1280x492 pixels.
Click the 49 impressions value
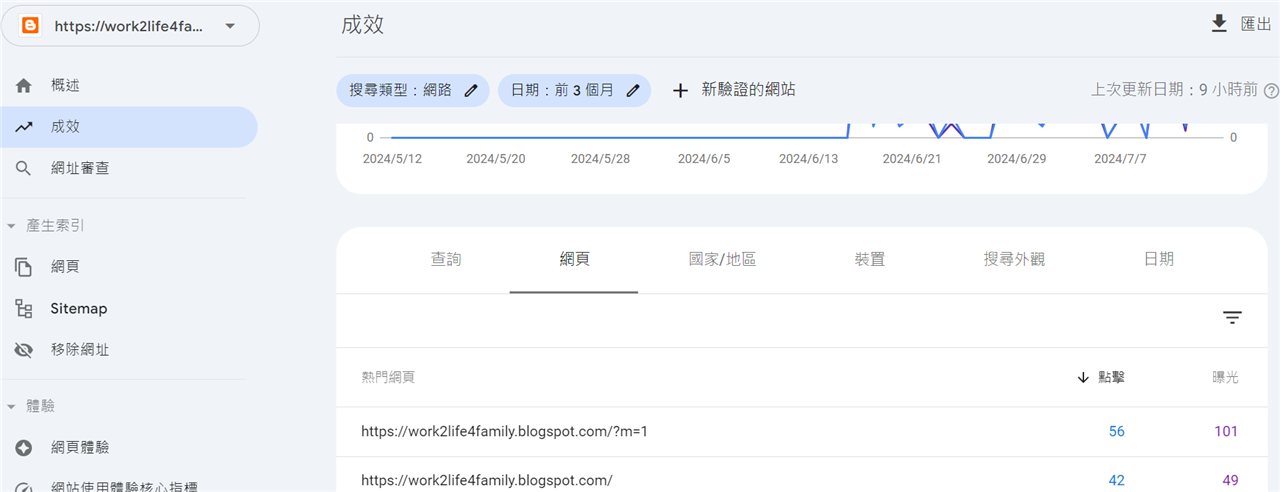(1230, 481)
